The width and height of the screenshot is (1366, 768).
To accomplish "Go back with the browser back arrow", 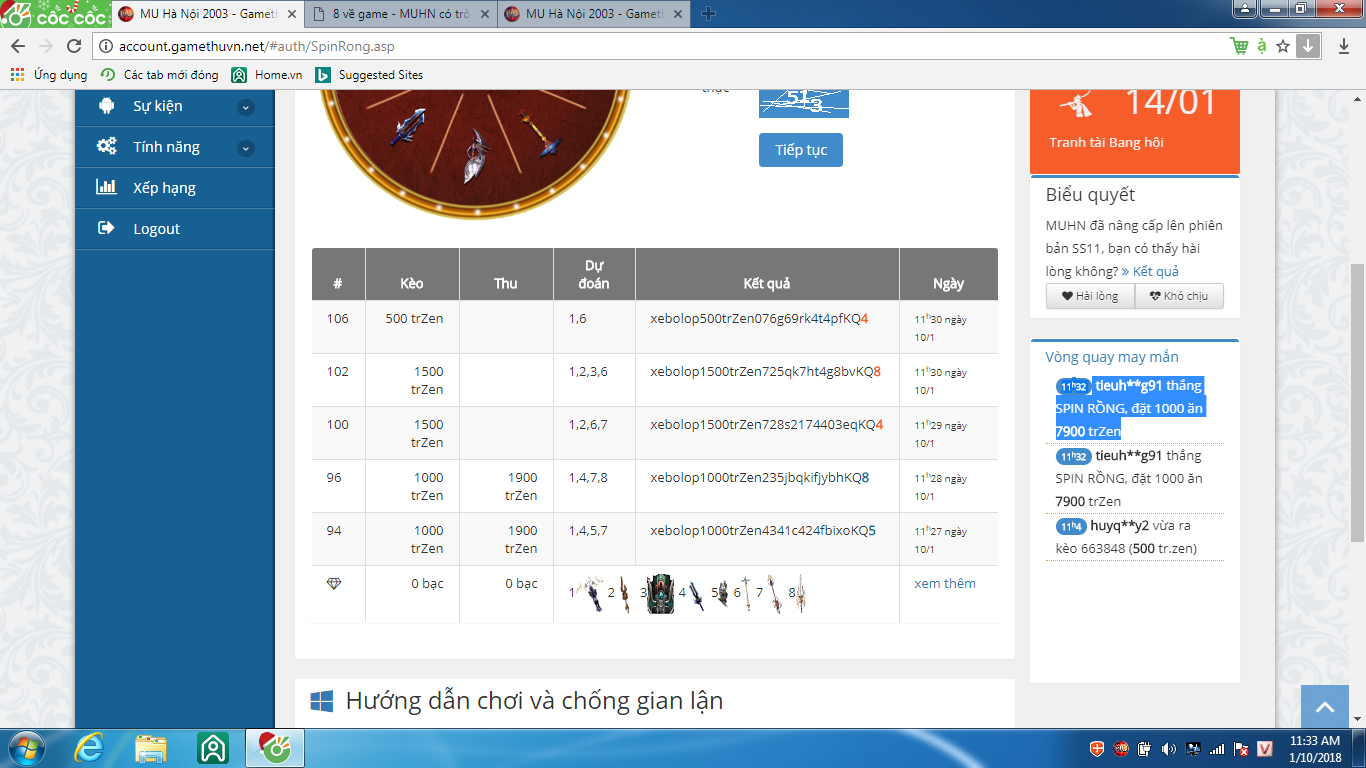I will click(x=18, y=46).
